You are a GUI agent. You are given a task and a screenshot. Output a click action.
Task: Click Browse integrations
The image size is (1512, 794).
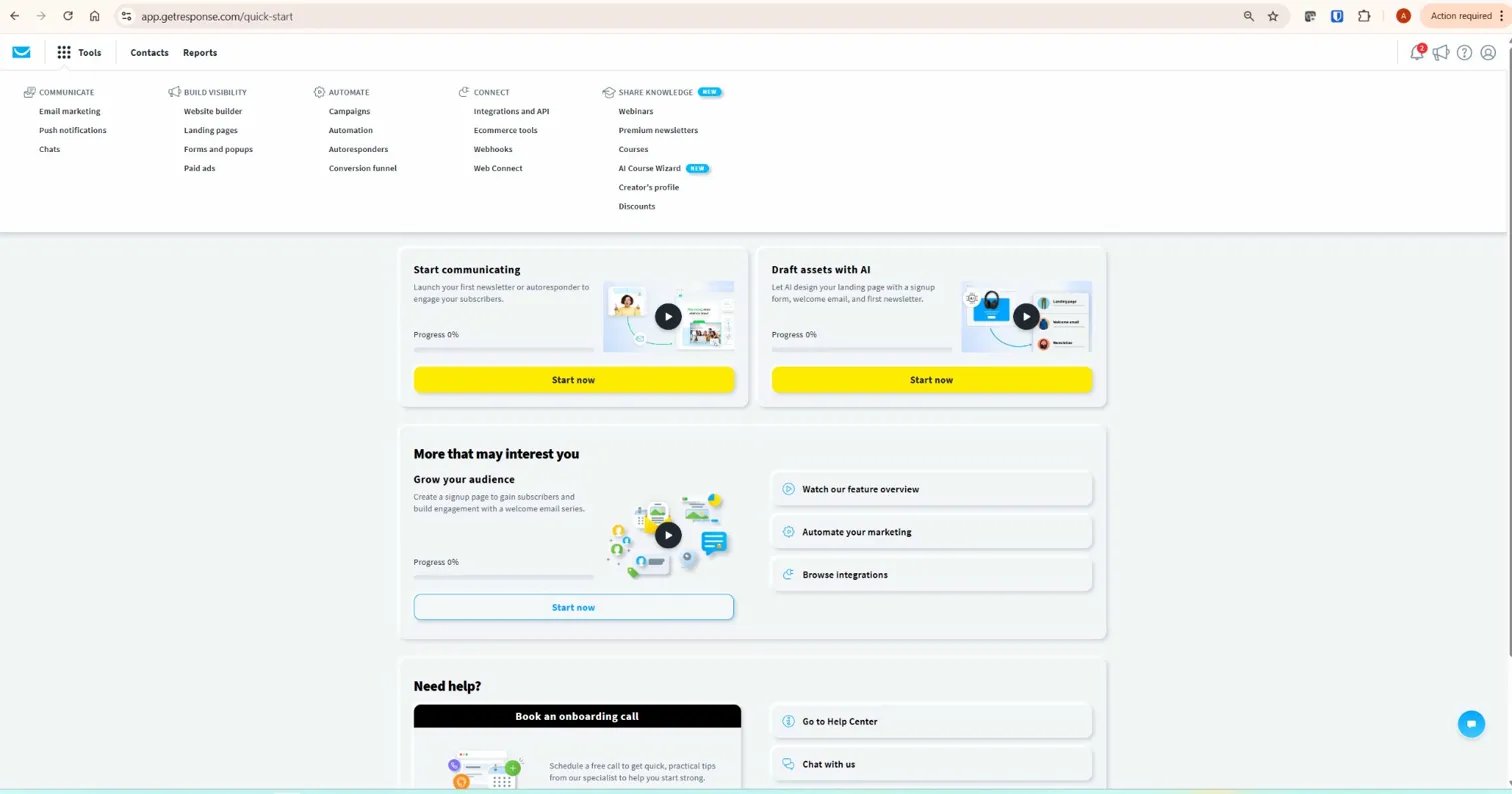pyautogui.click(x=845, y=575)
